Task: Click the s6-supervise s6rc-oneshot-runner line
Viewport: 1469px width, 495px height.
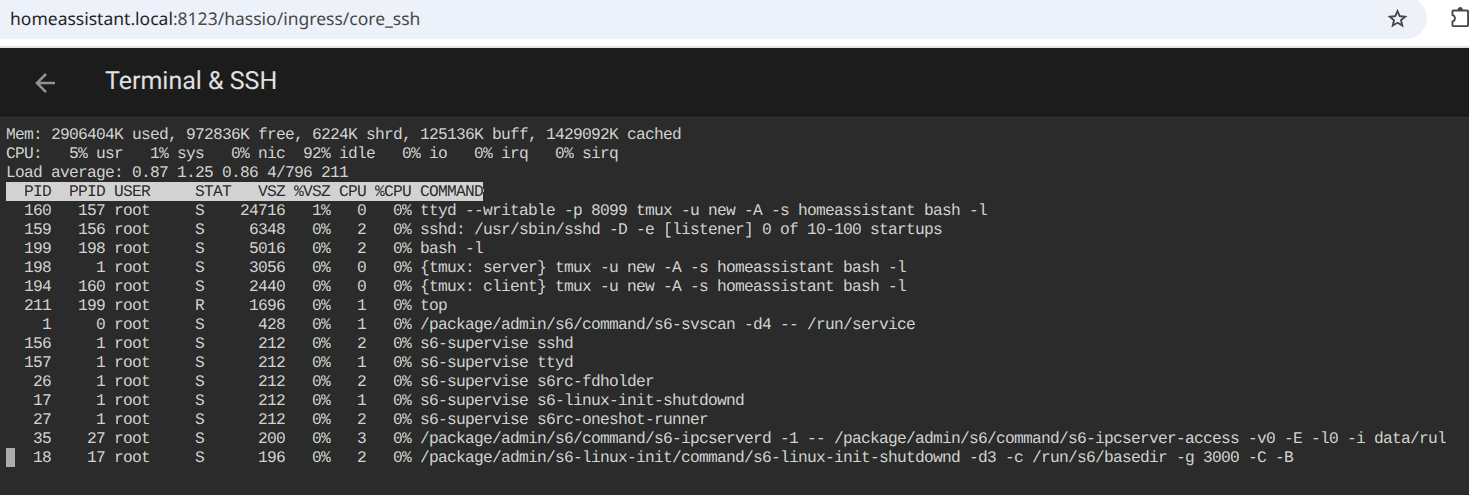Action: (357, 419)
